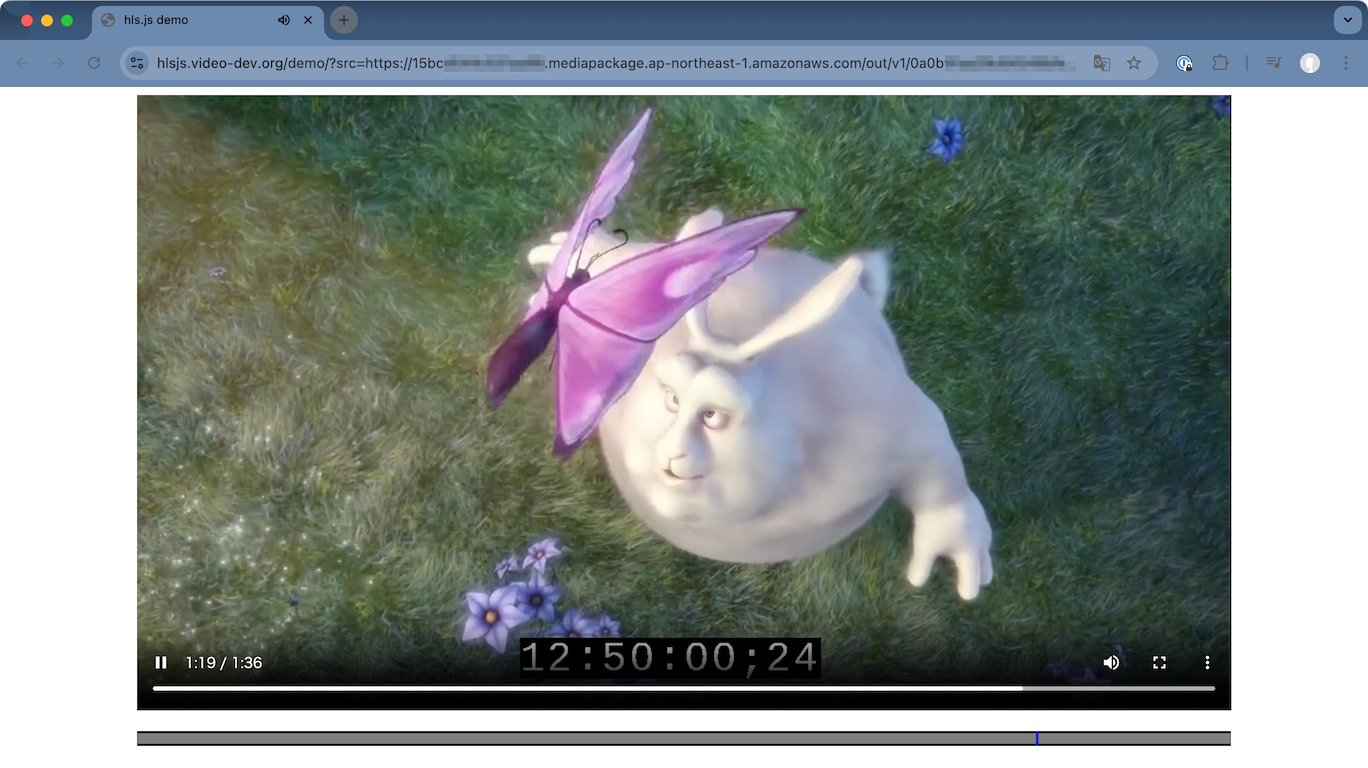Seek using the video progress bar
Screen dimensions: 1368x768
pos(684,688)
